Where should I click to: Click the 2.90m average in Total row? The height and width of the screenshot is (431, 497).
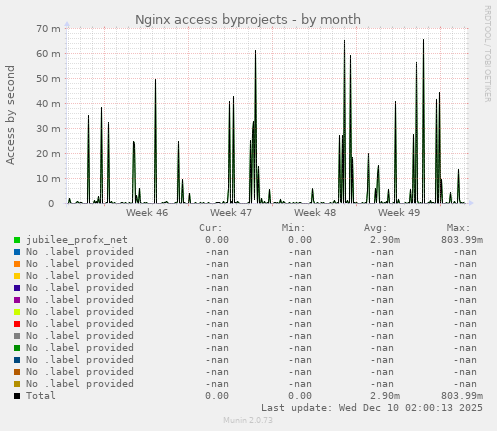(x=385, y=396)
